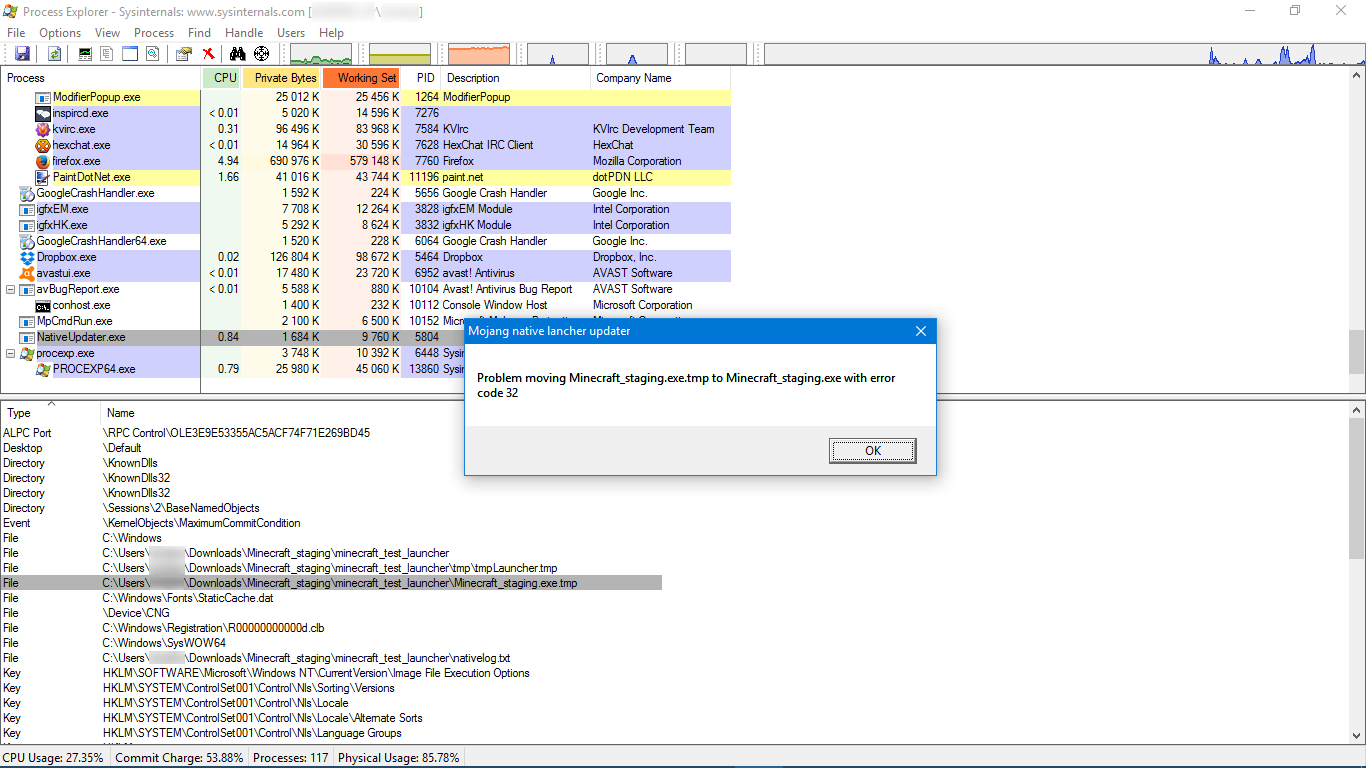Open the Handle menu
Screen dimensions: 1366x768
coord(244,33)
